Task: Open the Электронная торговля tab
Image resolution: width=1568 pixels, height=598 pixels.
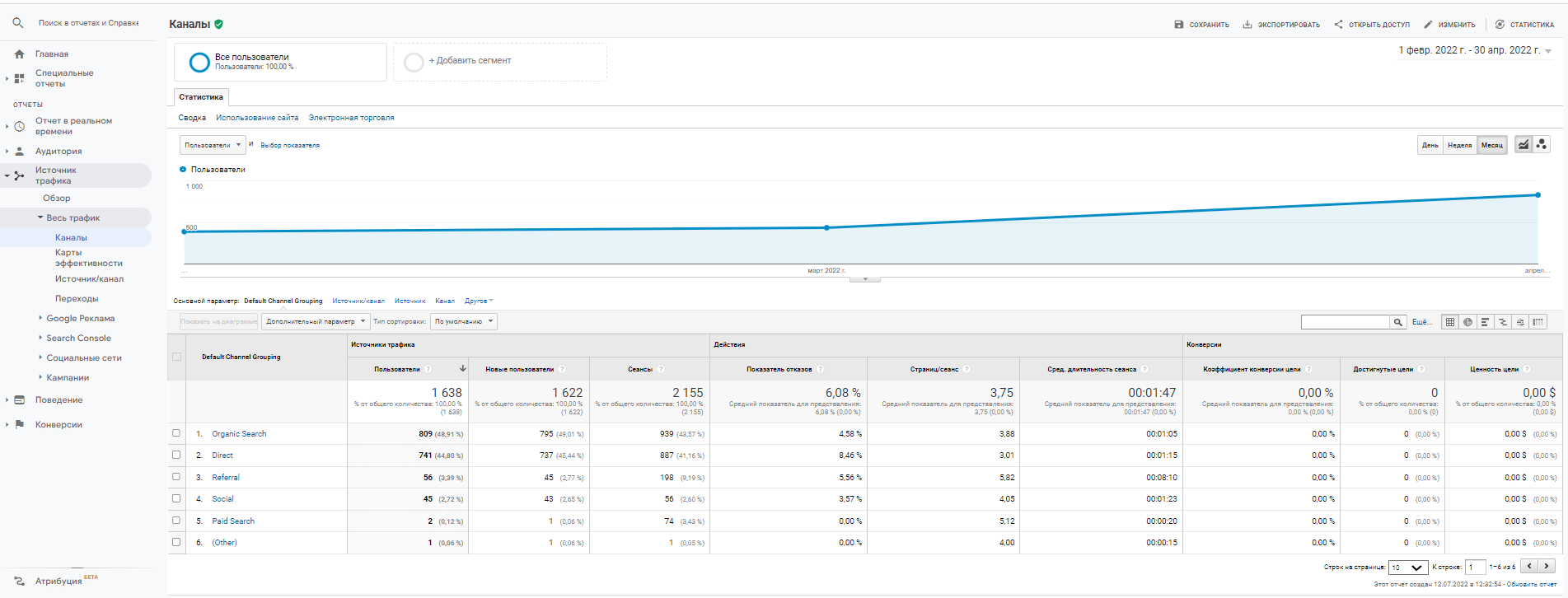Action: point(351,118)
